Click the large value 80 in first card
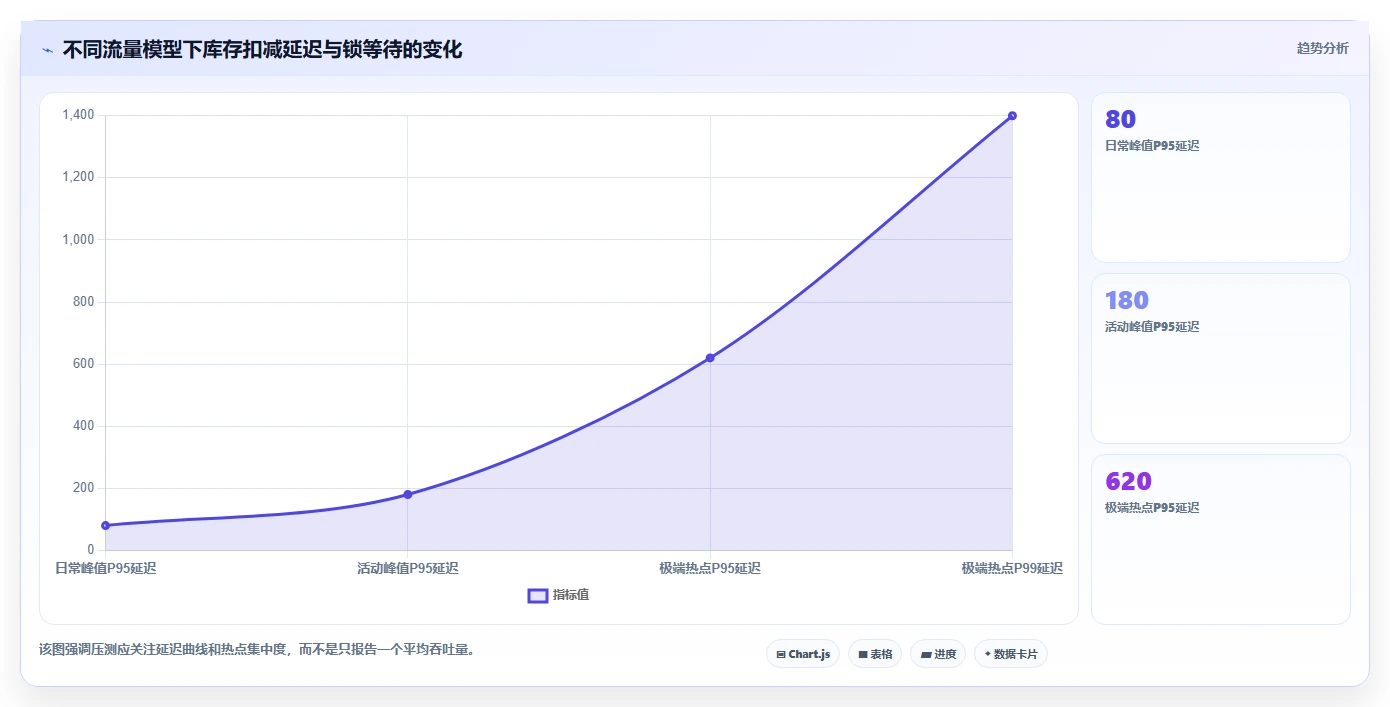The width and height of the screenshot is (1390, 707). point(1120,119)
